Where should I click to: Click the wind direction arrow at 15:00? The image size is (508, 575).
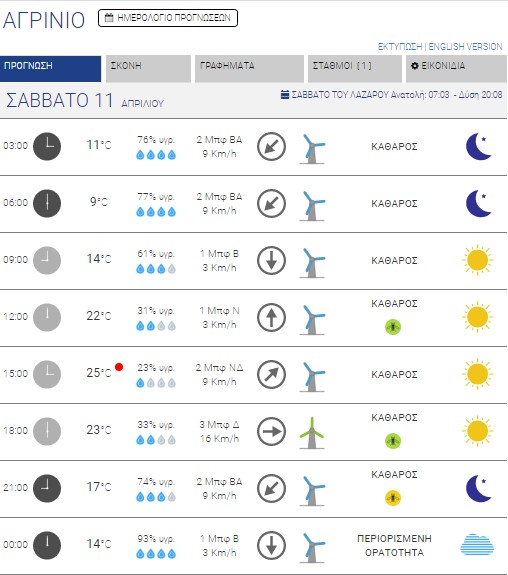(271, 374)
